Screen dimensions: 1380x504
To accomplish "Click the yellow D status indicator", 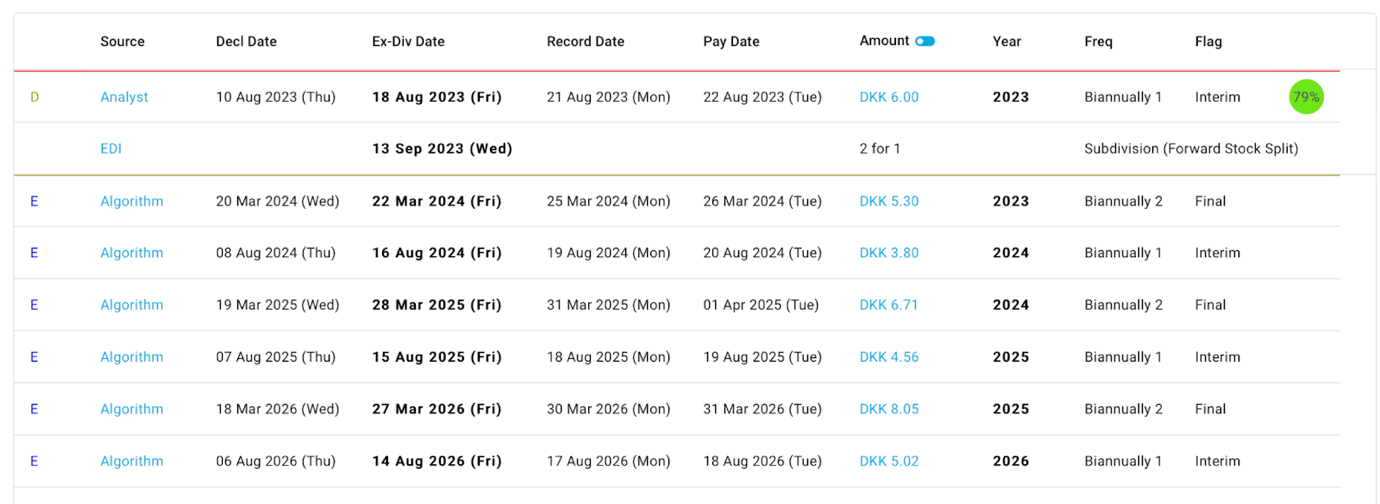I will tap(34, 97).
